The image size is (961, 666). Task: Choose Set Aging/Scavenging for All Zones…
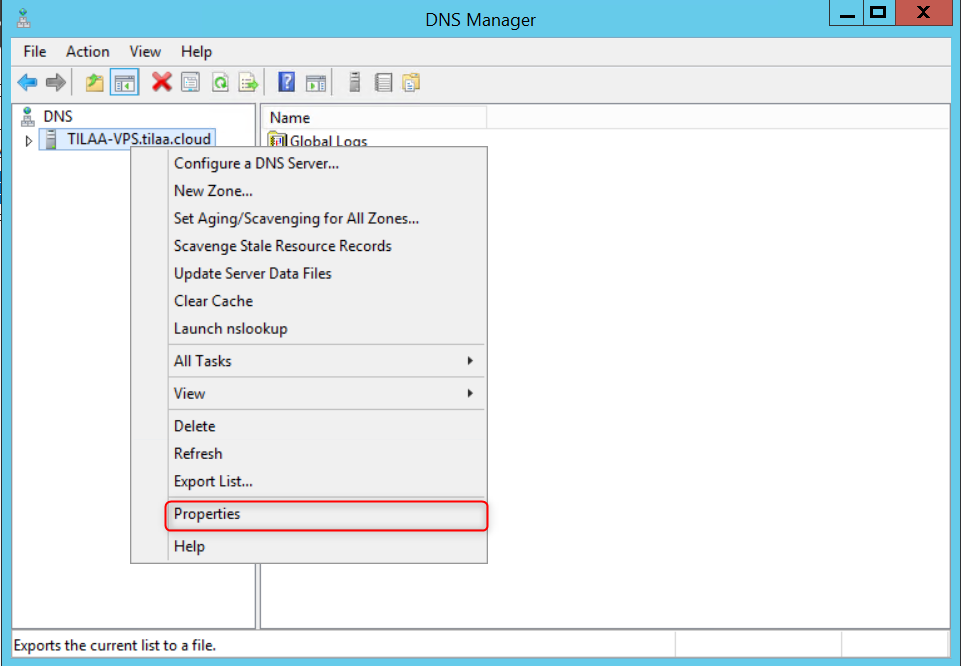tap(327, 219)
